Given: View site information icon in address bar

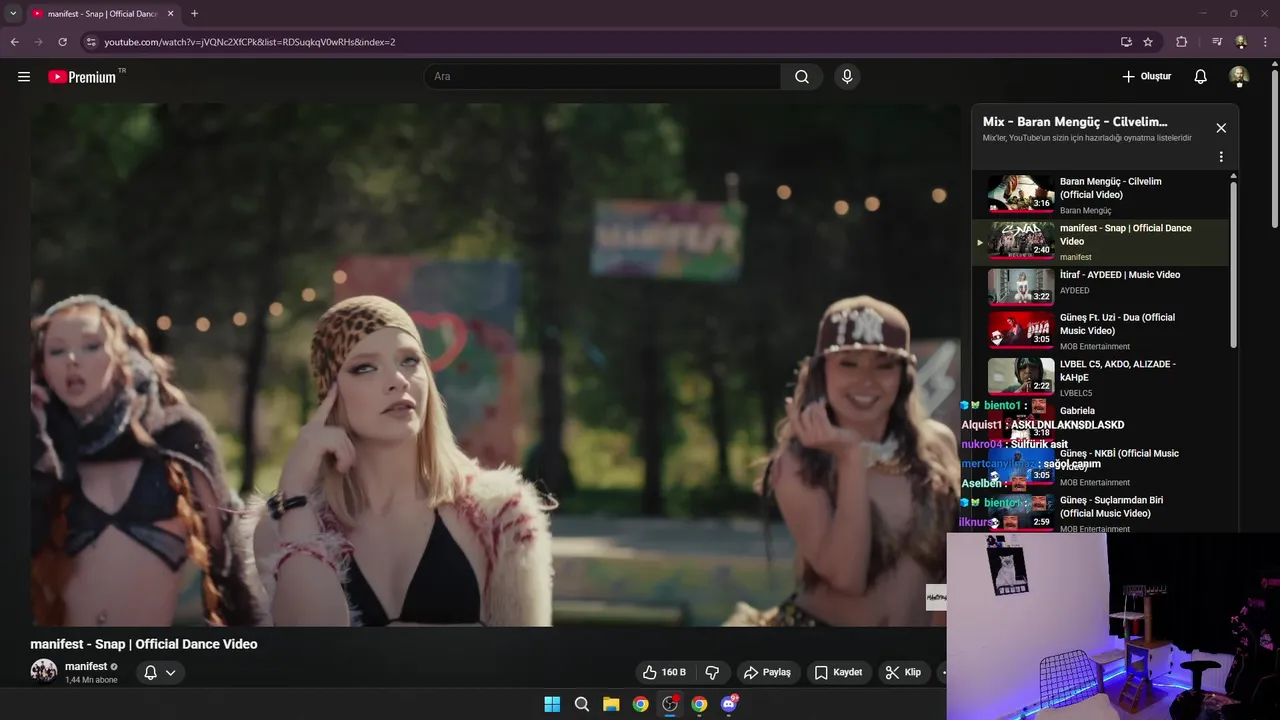Looking at the screenshot, I should pyautogui.click(x=91, y=42).
